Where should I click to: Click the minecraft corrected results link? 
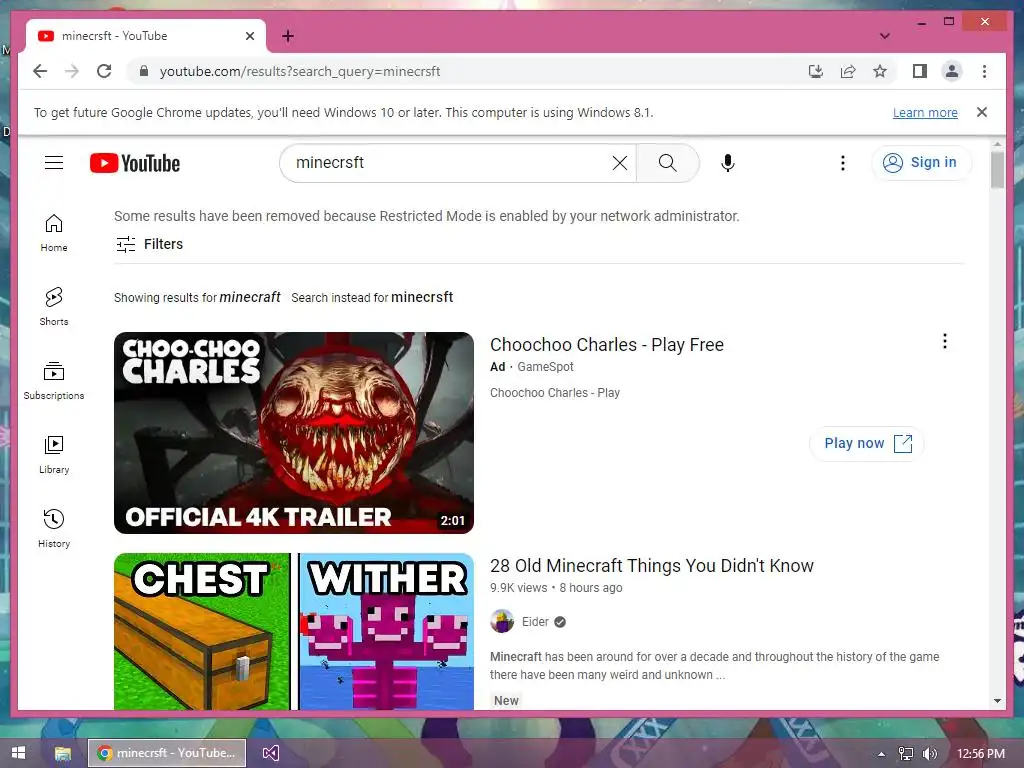coord(249,297)
